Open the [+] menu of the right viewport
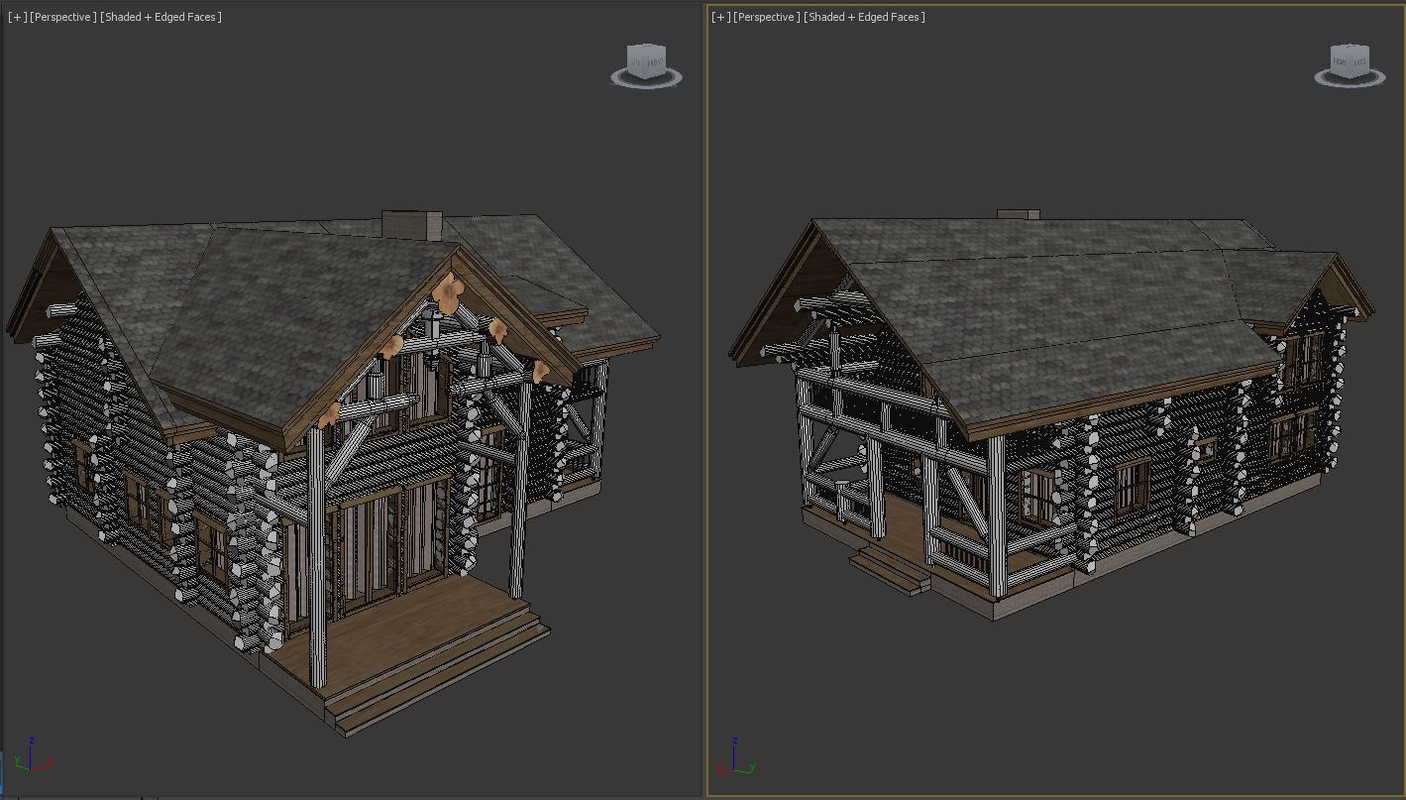 719,16
